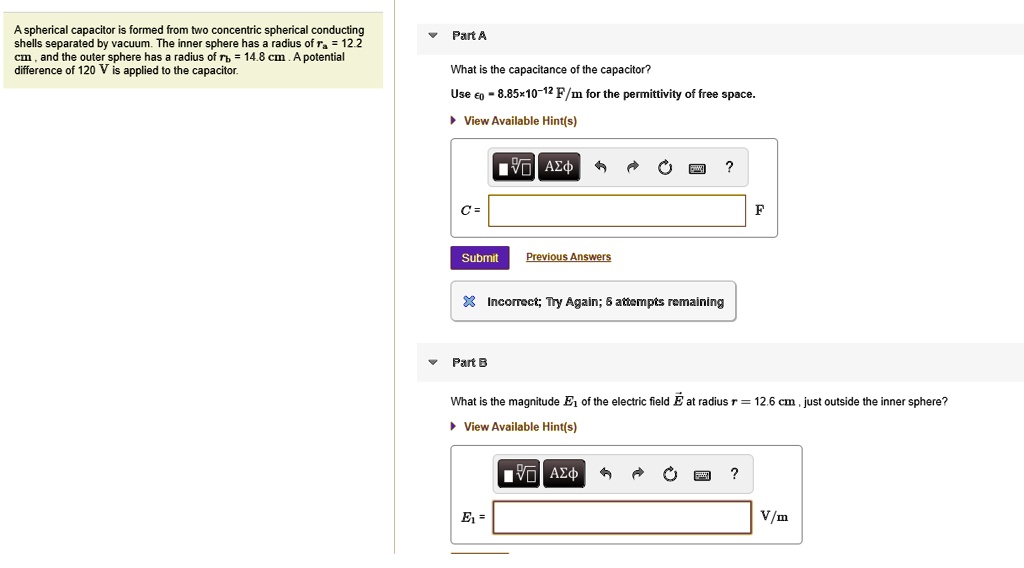Open help question mark in Part A
The width and height of the screenshot is (1024, 568).
click(x=729, y=167)
